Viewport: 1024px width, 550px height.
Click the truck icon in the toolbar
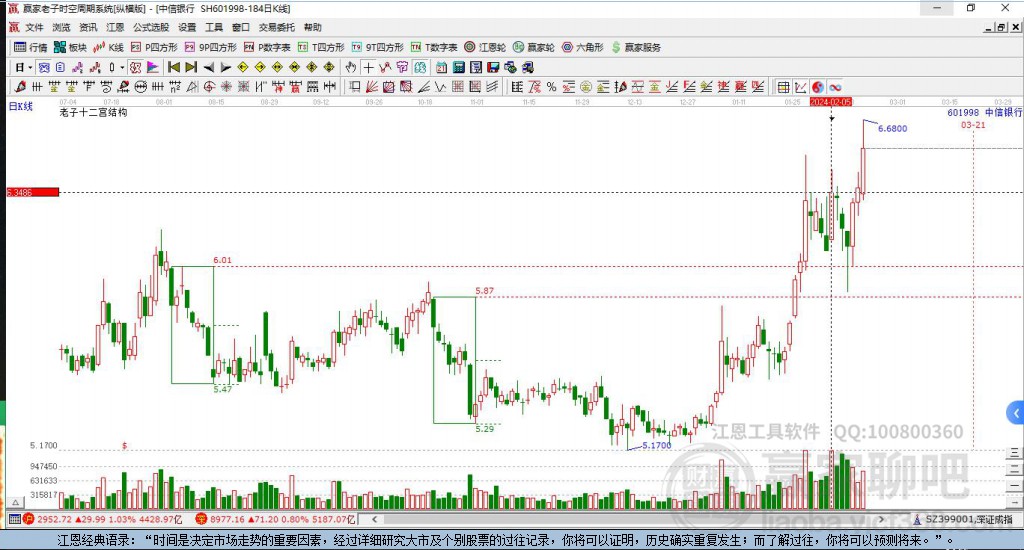click(x=528, y=67)
